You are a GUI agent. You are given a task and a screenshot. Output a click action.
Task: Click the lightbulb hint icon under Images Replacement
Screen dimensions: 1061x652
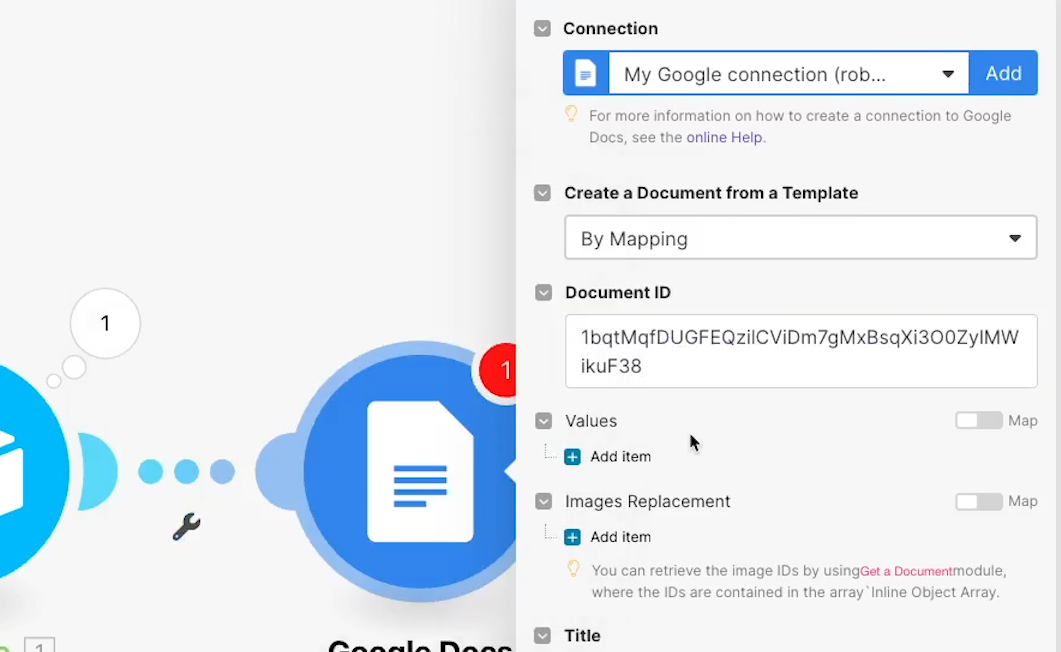coord(573,568)
